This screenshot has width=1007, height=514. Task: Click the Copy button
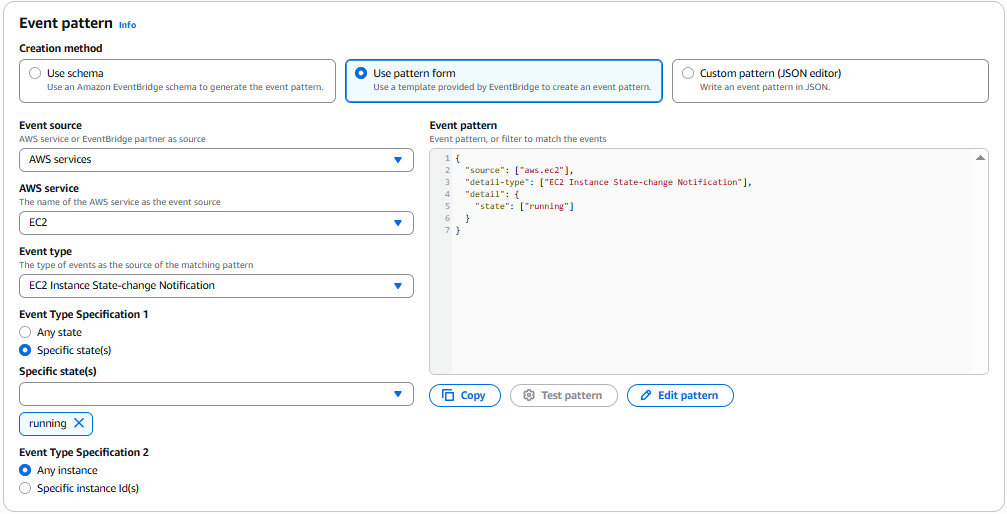[x=464, y=395]
